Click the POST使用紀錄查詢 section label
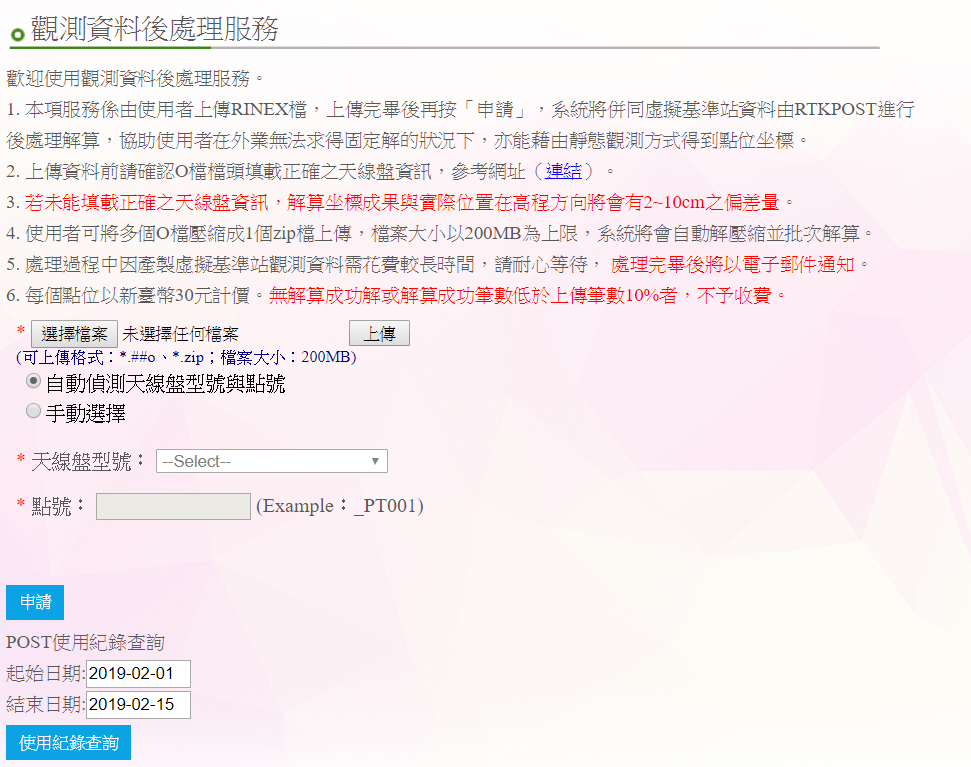Viewport: 971px width, 767px height. pos(85,643)
